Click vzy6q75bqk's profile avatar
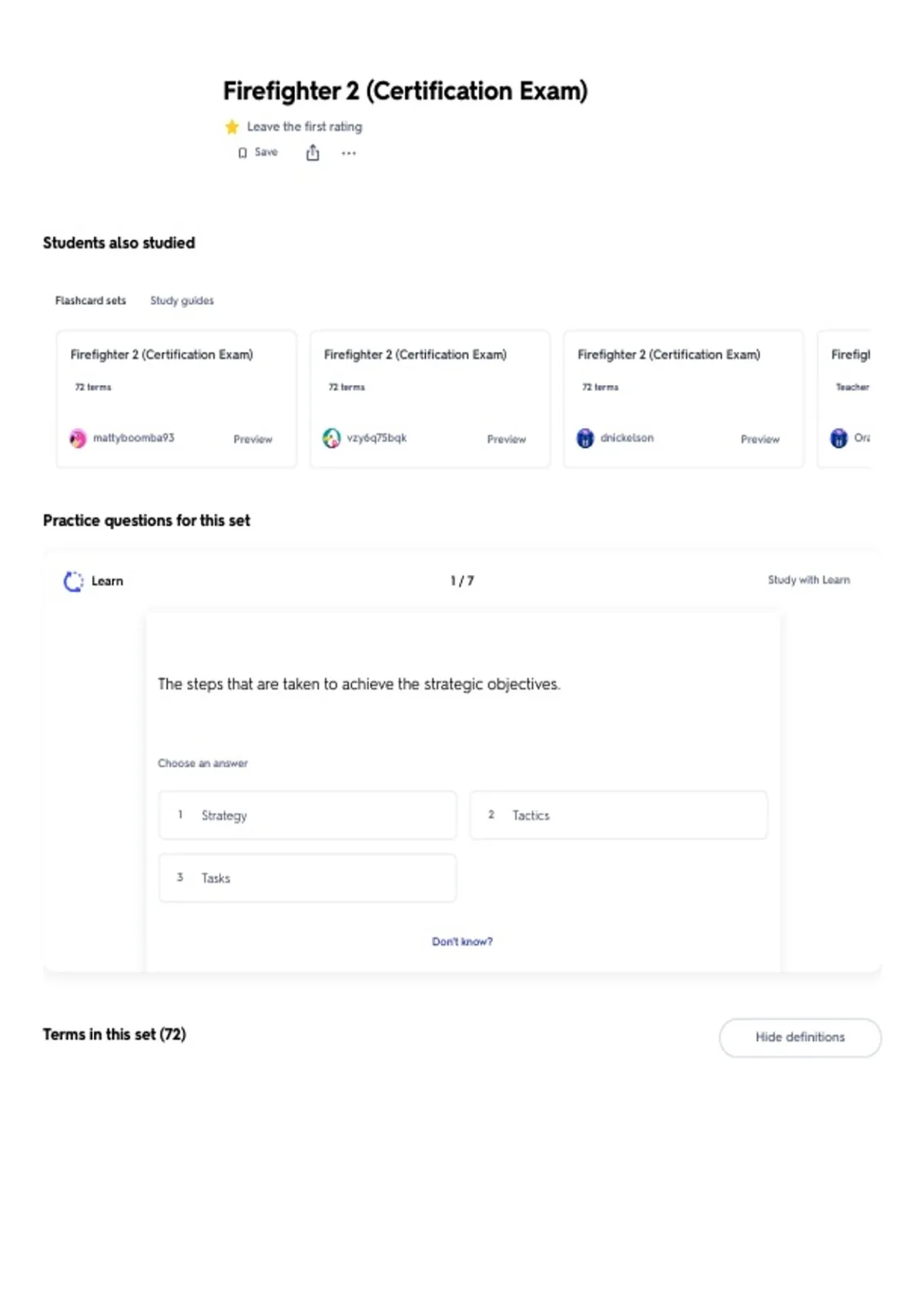The height and width of the screenshot is (1309, 924). point(331,438)
